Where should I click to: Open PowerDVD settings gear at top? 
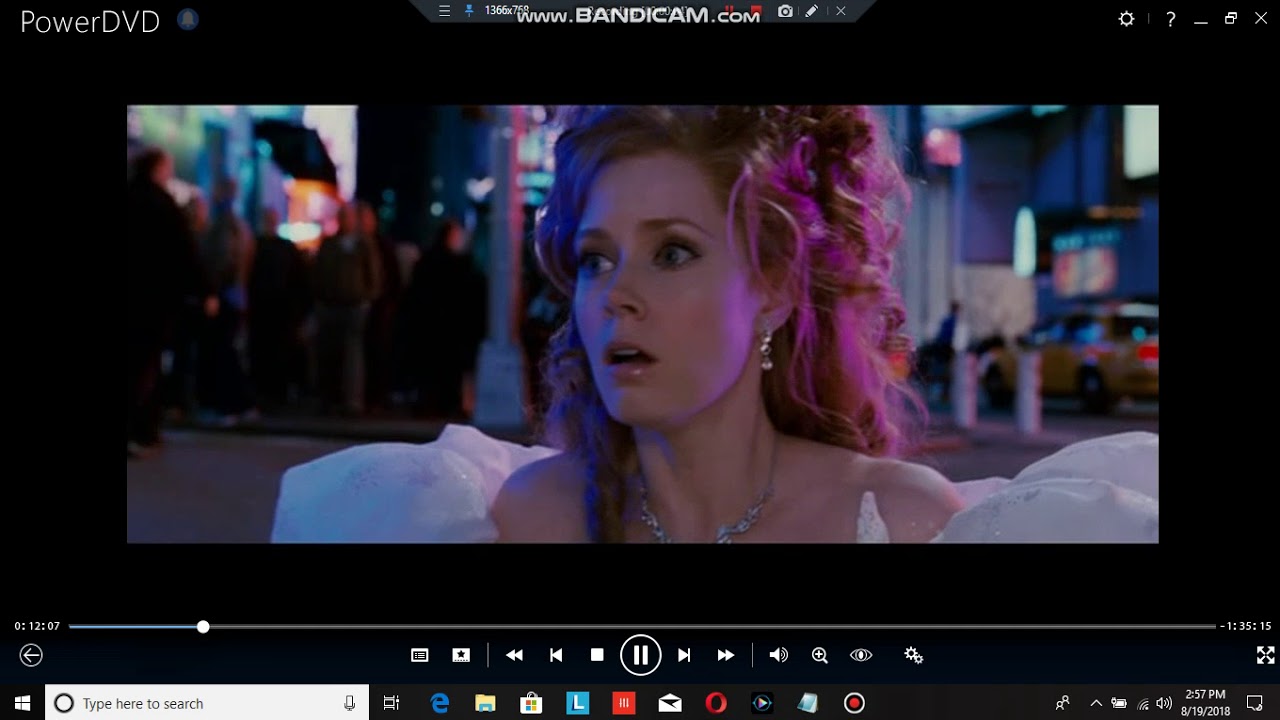tap(1126, 19)
